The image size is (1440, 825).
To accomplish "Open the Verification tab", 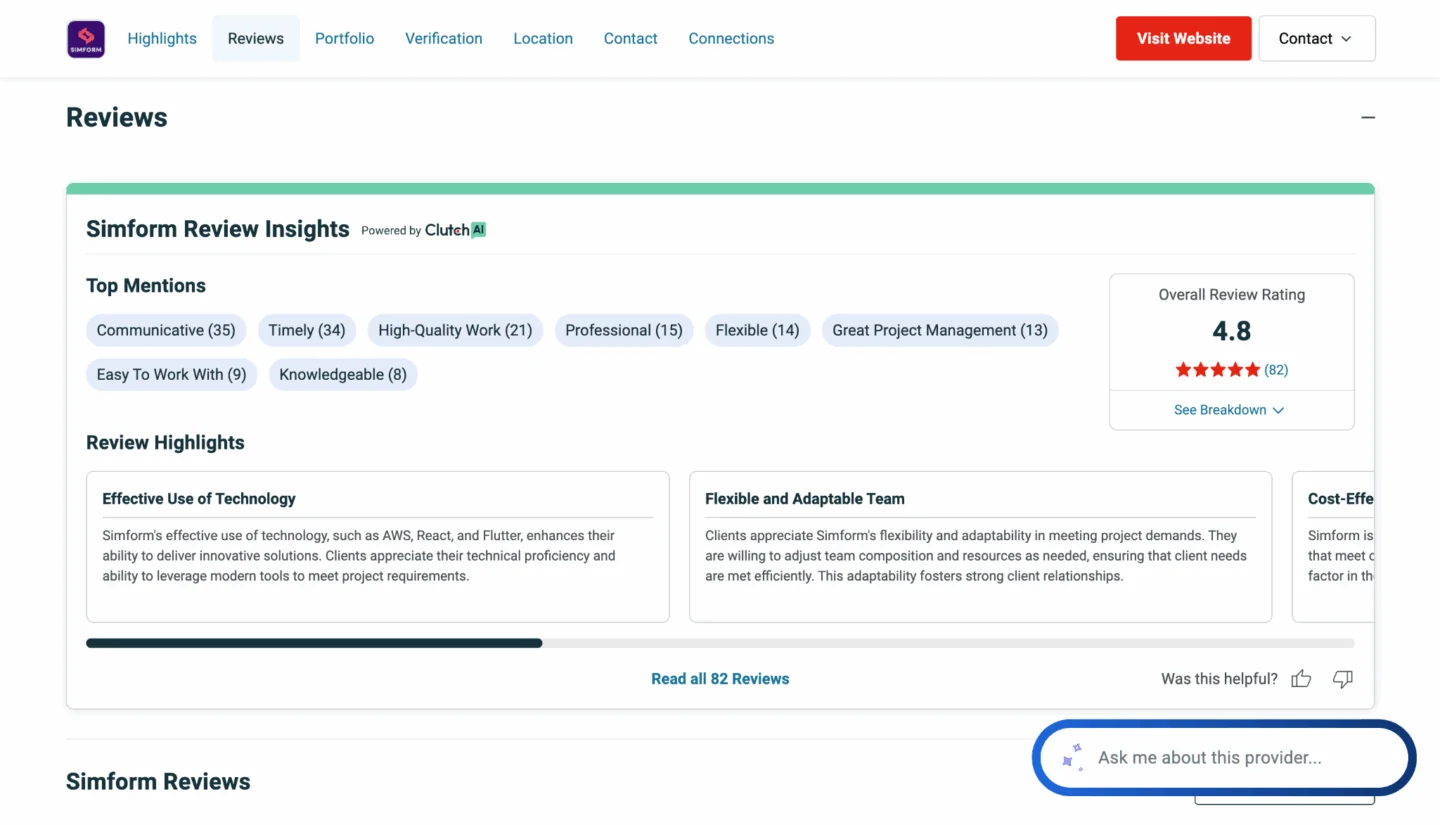I will [x=444, y=38].
